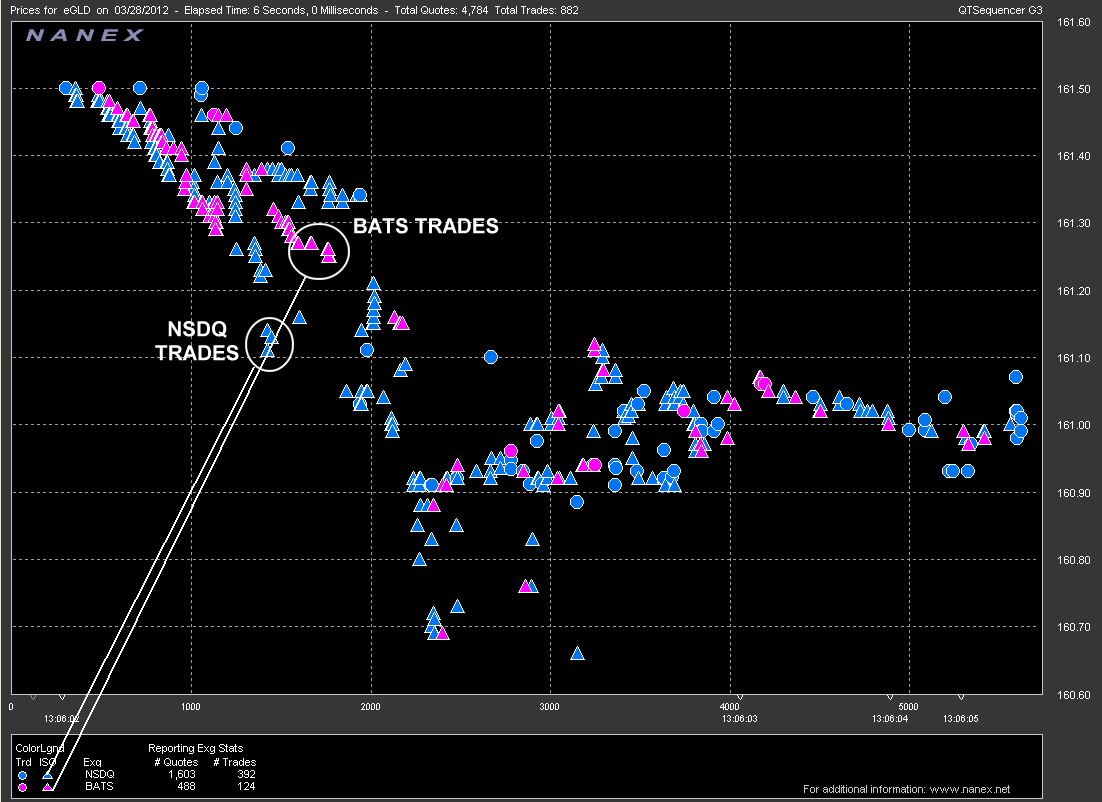Image resolution: width=1102 pixels, height=802 pixels.
Task: Click the 161.60 price axis label
Action: point(1073,22)
